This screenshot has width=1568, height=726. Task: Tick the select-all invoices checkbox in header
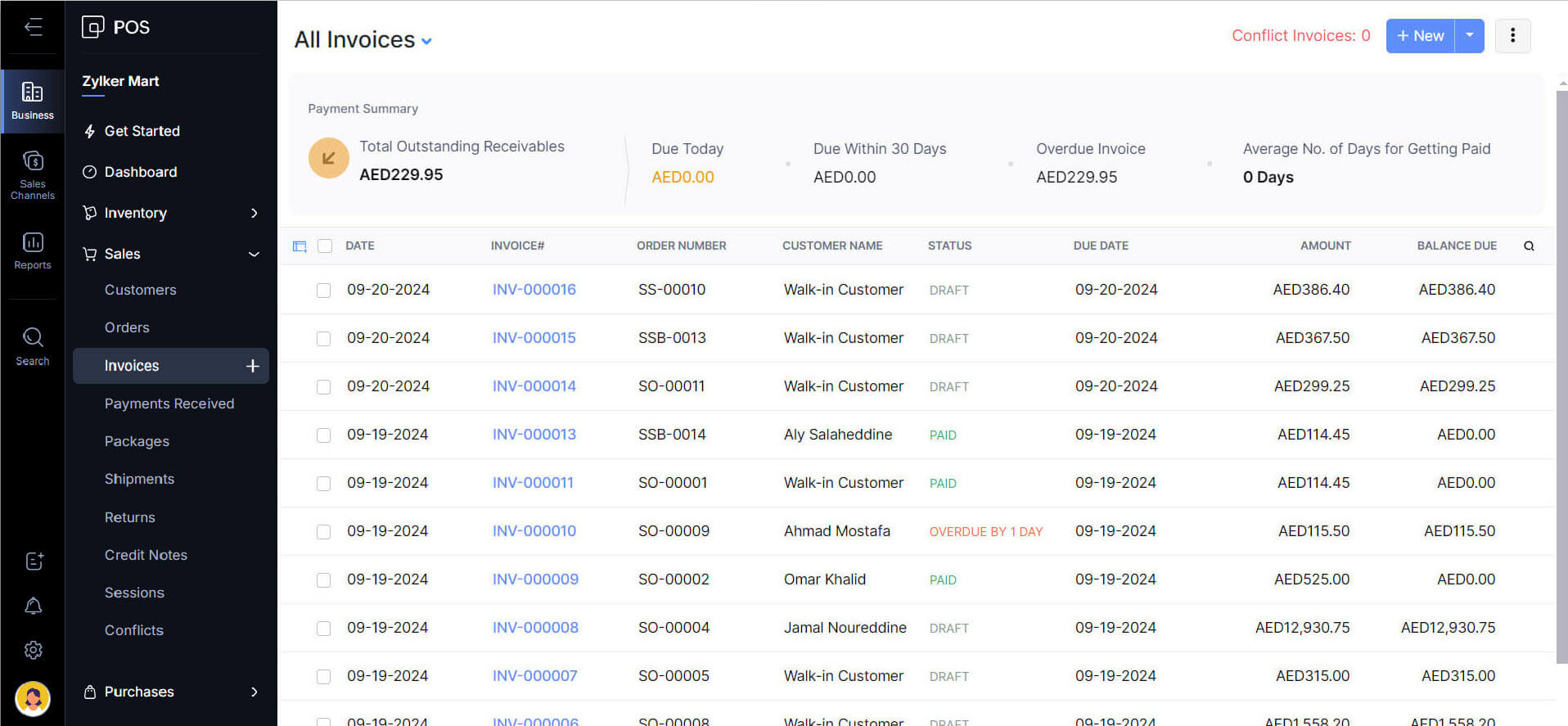click(x=325, y=246)
